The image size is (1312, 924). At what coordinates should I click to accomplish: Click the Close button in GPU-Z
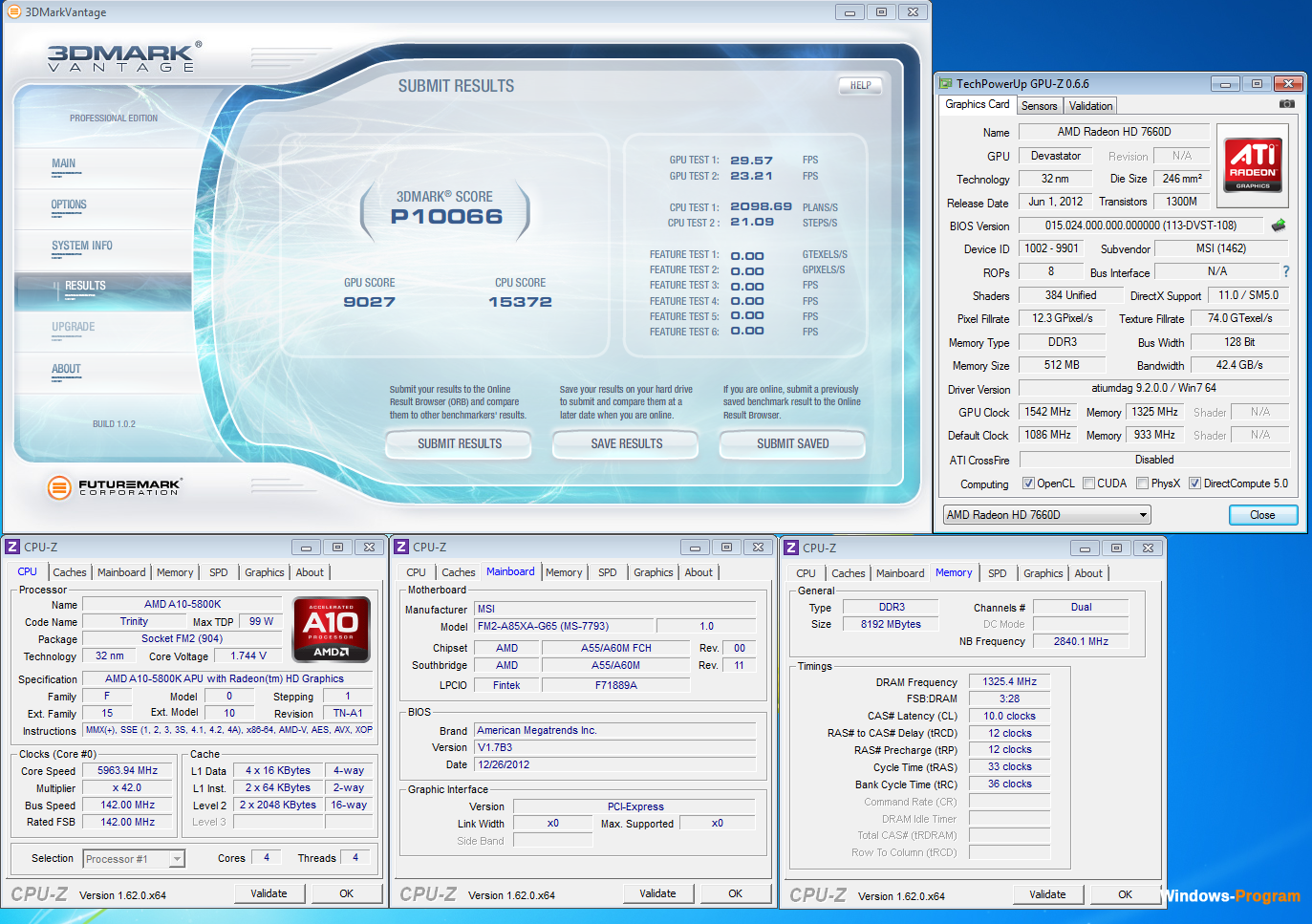[x=1262, y=515]
